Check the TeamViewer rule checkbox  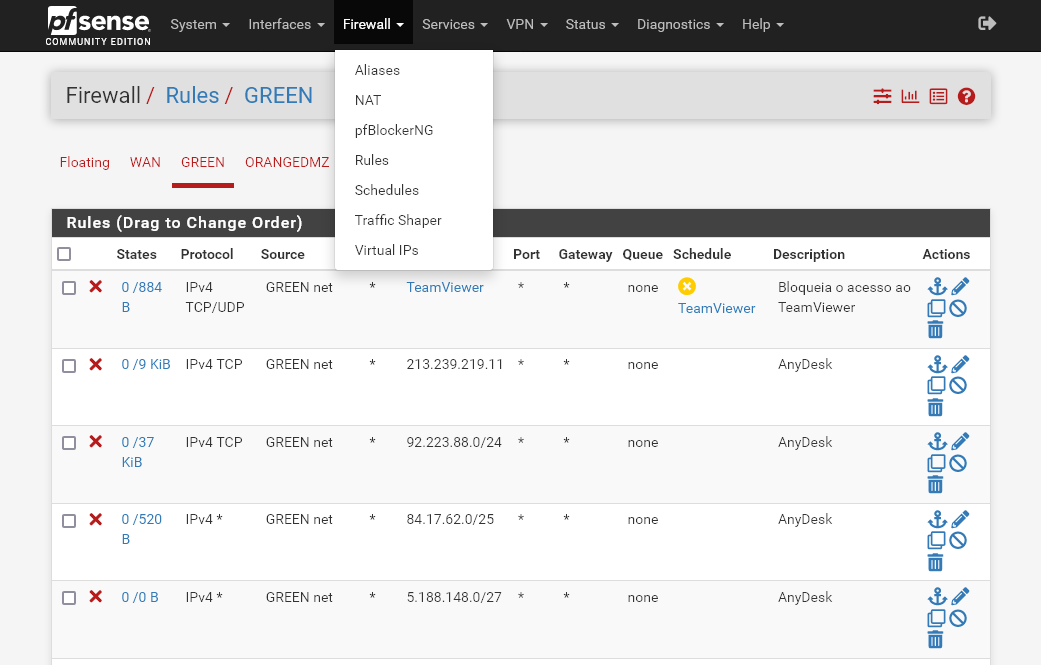[69, 288]
